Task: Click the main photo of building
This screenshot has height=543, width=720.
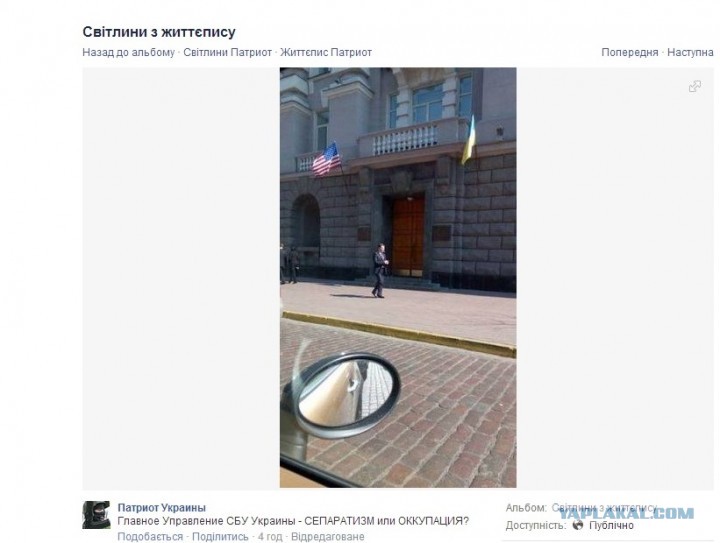Action: [x=398, y=277]
